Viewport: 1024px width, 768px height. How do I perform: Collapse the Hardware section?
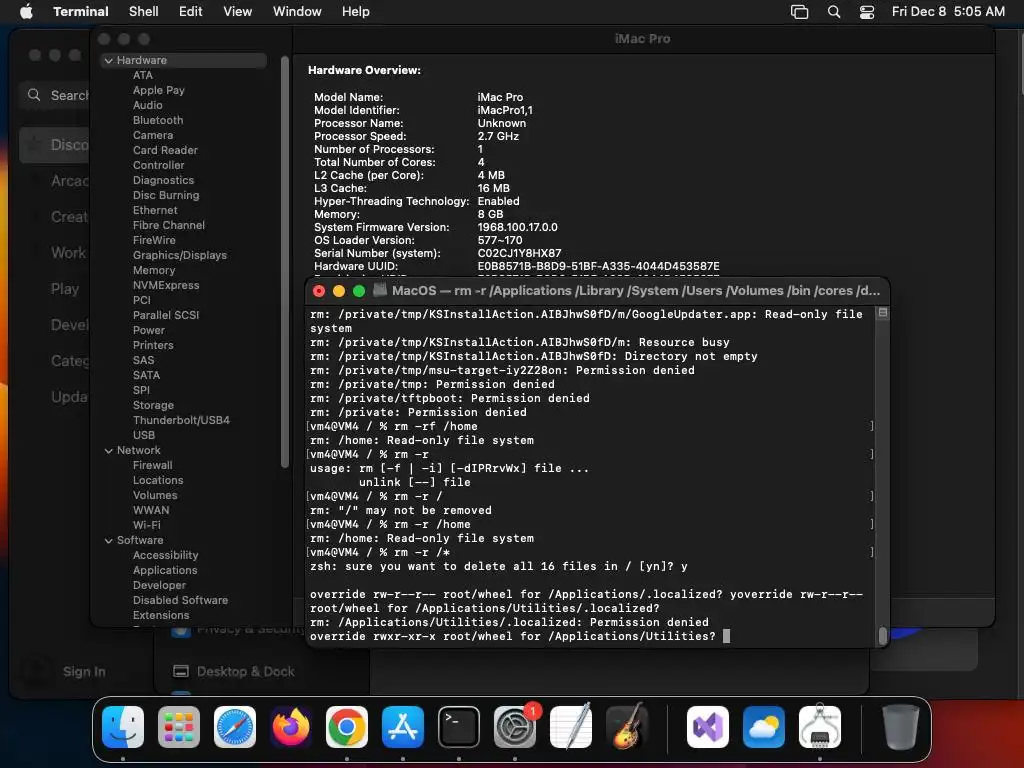(x=108, y=60)
